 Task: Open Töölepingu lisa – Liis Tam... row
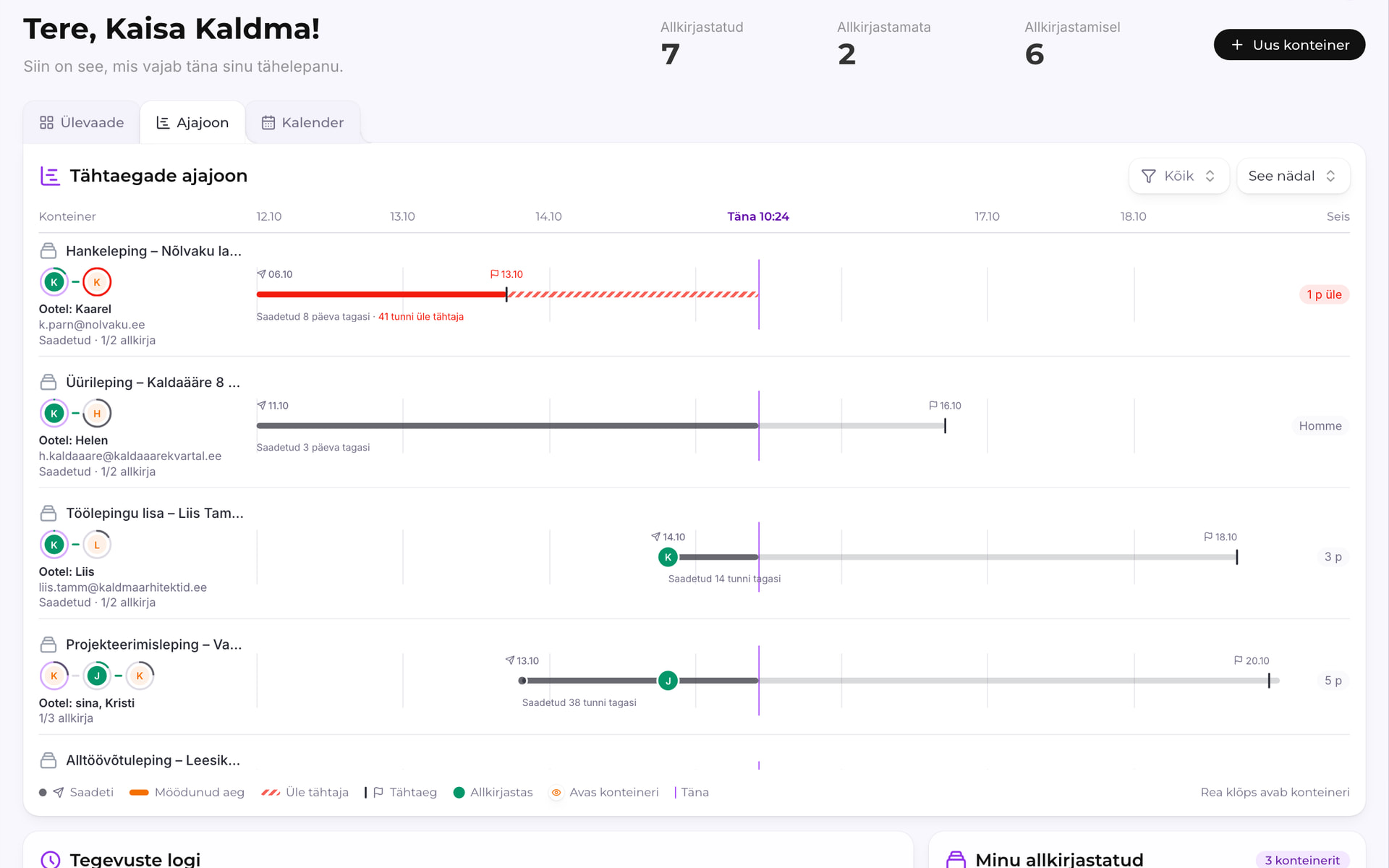(x=694, y=553)
